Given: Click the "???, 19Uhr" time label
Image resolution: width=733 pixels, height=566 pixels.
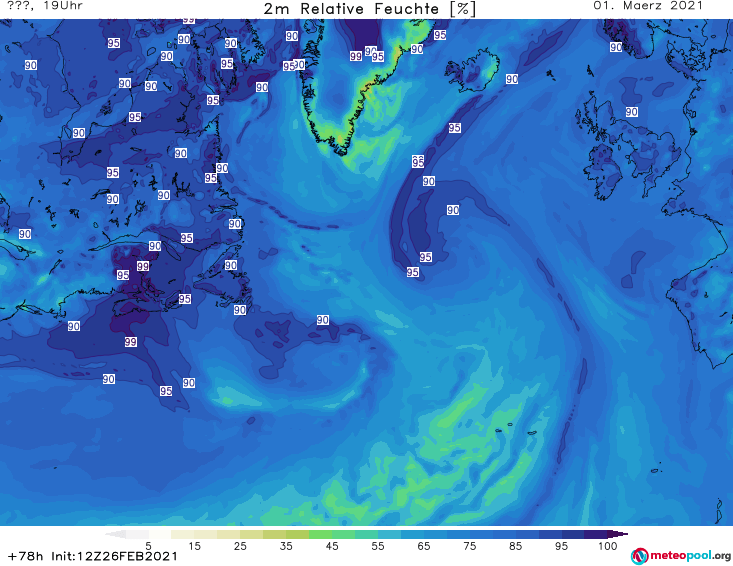Looking at the screenshot, I should pyautogui.click(x=45, y=6).
